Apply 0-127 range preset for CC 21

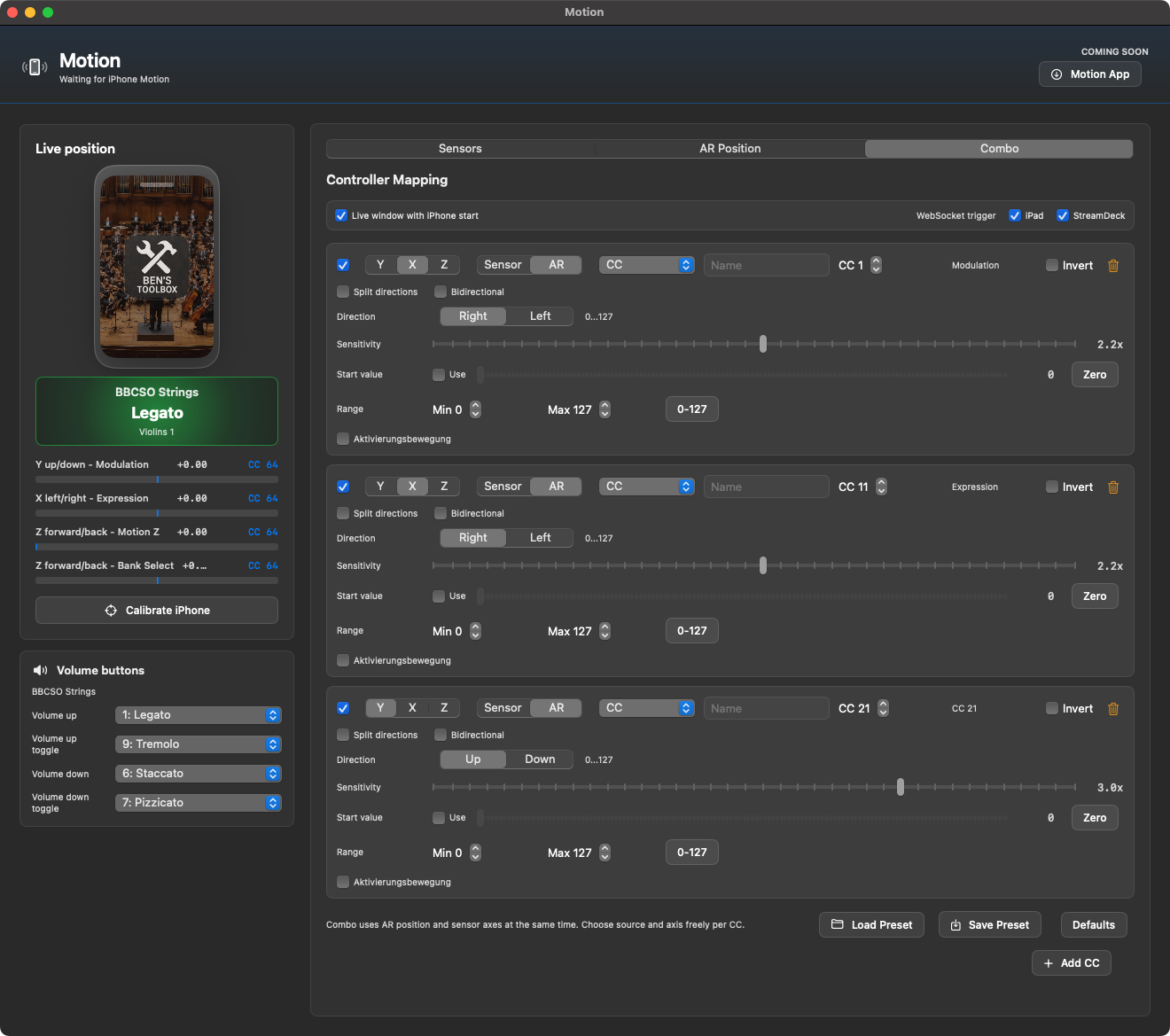(692, 853)
